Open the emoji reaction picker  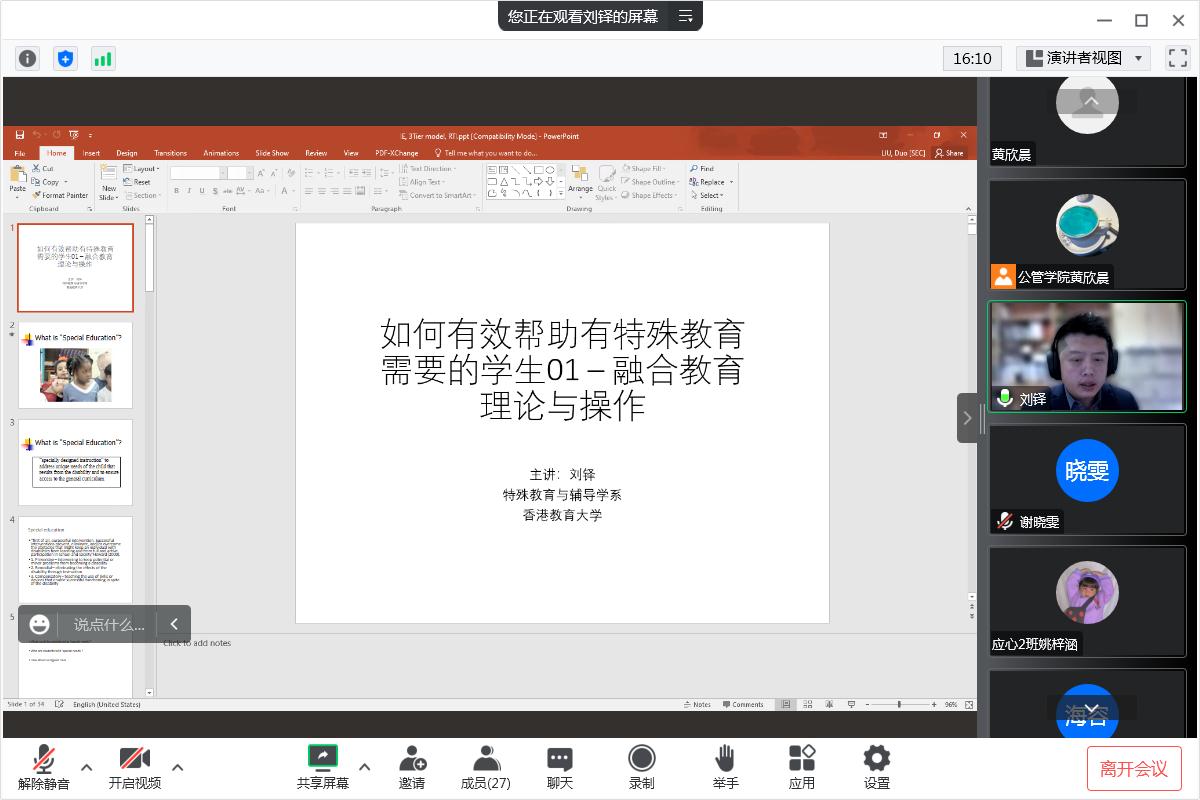(x=40, y=624)
